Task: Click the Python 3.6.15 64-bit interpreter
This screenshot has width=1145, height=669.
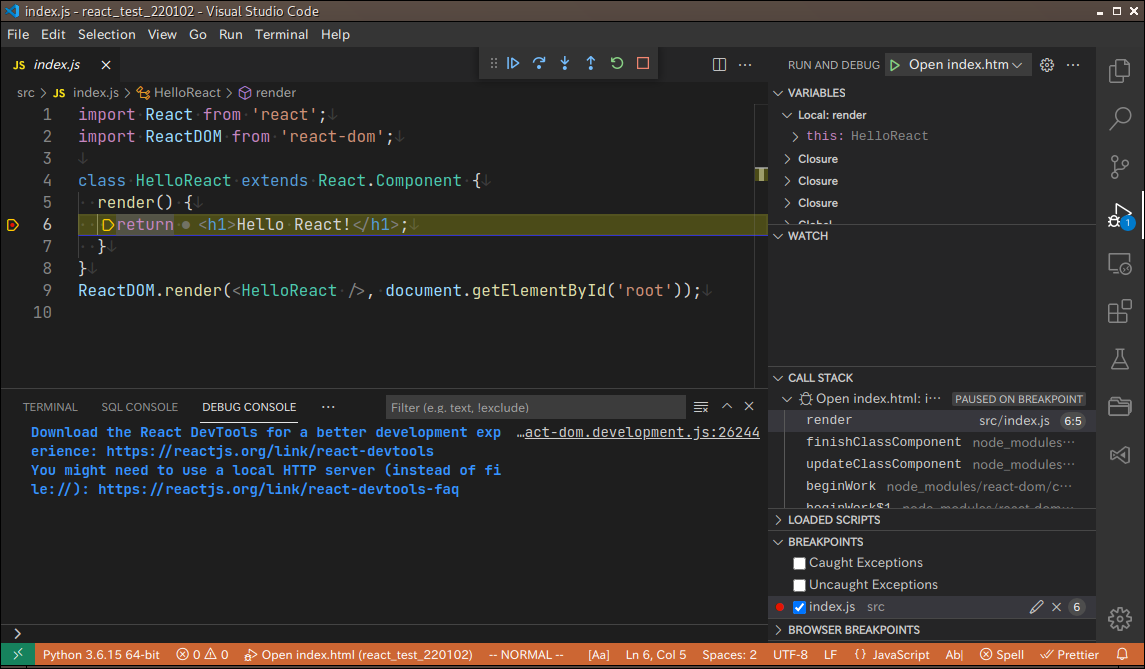Action: click(101, 654)
